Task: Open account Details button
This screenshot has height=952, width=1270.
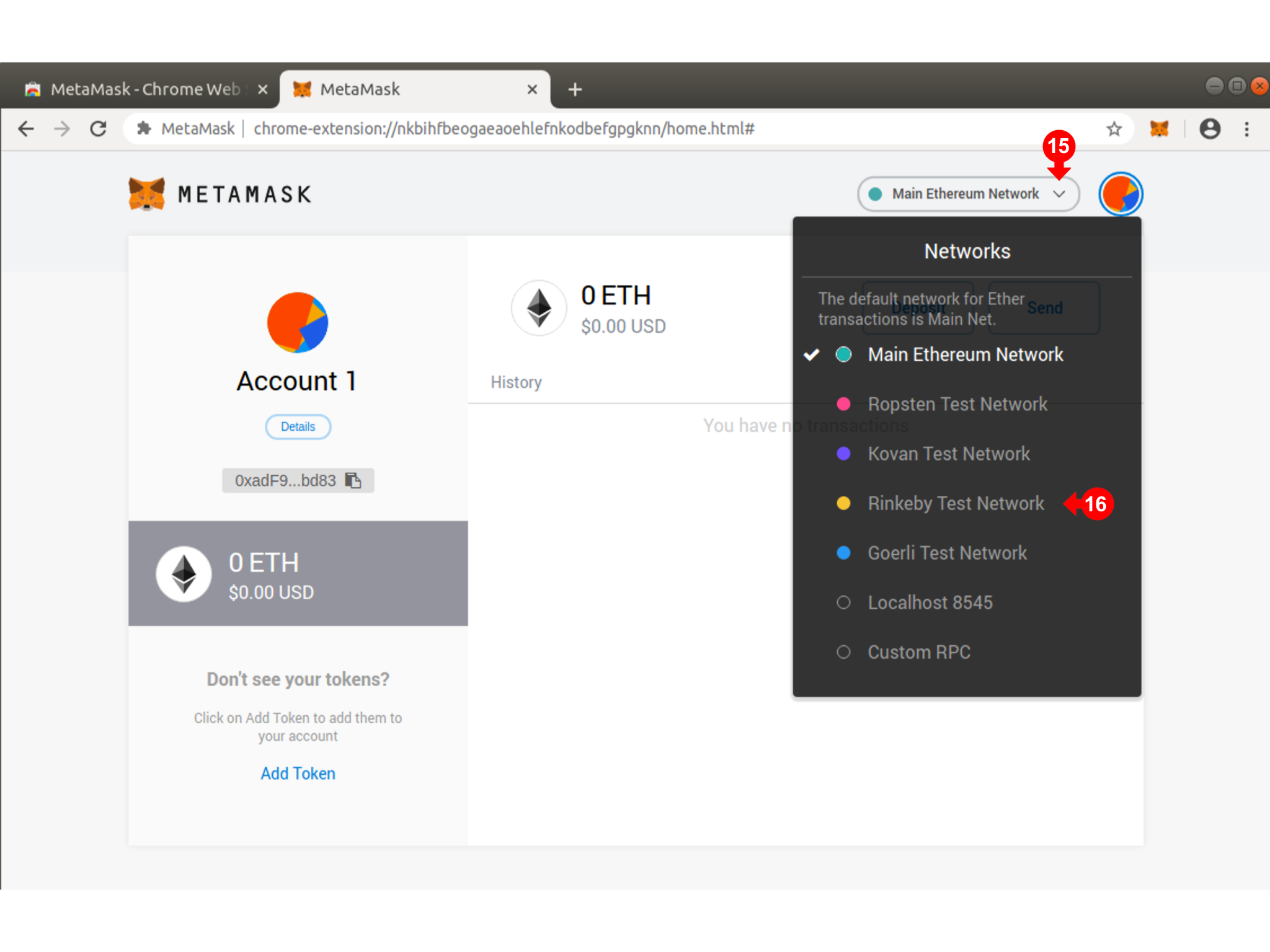Action: (298, 426)
